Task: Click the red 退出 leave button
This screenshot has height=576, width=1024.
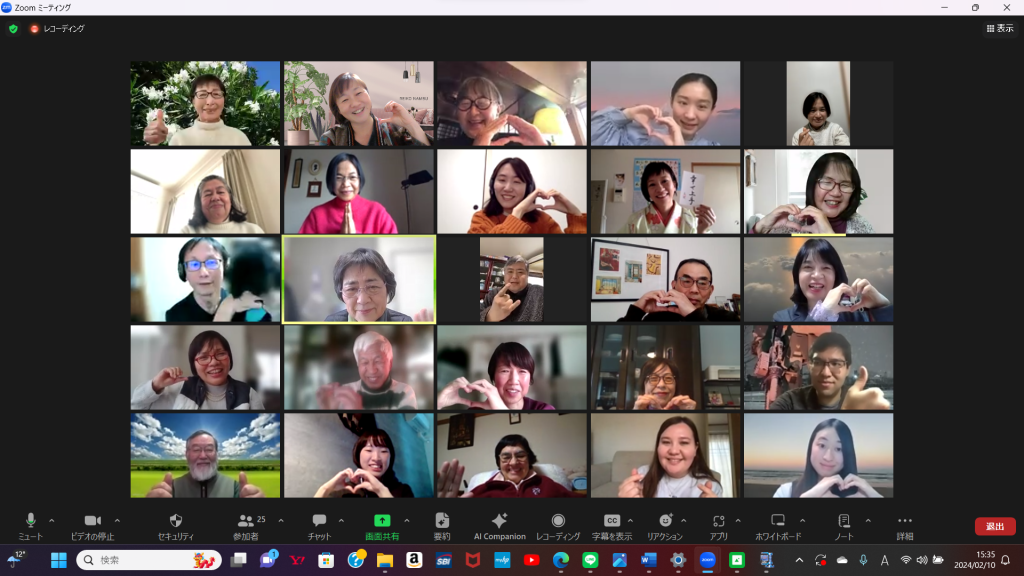Action: click(994, 526)
